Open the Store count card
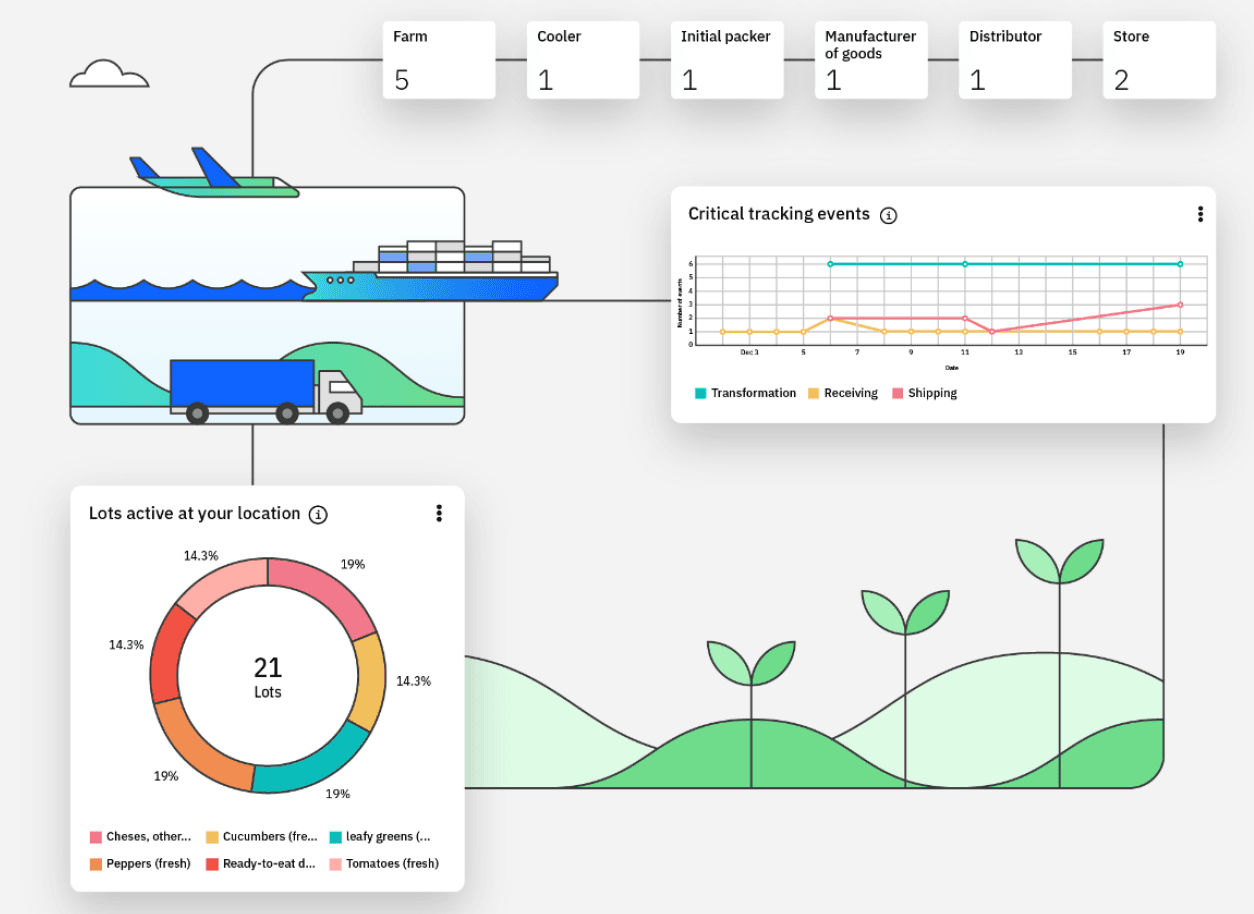This screenshot has width=1254, height=914. [1159, 60]
